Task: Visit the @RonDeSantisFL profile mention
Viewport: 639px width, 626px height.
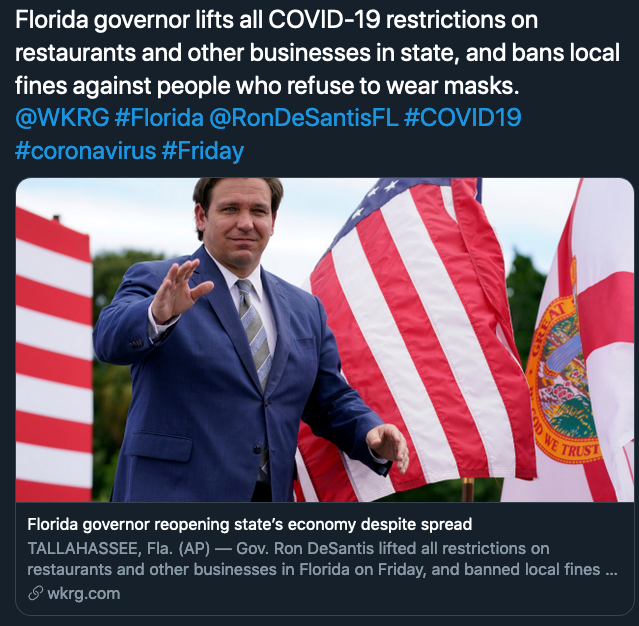Action: pyautogui.click(x=304, y=118)
